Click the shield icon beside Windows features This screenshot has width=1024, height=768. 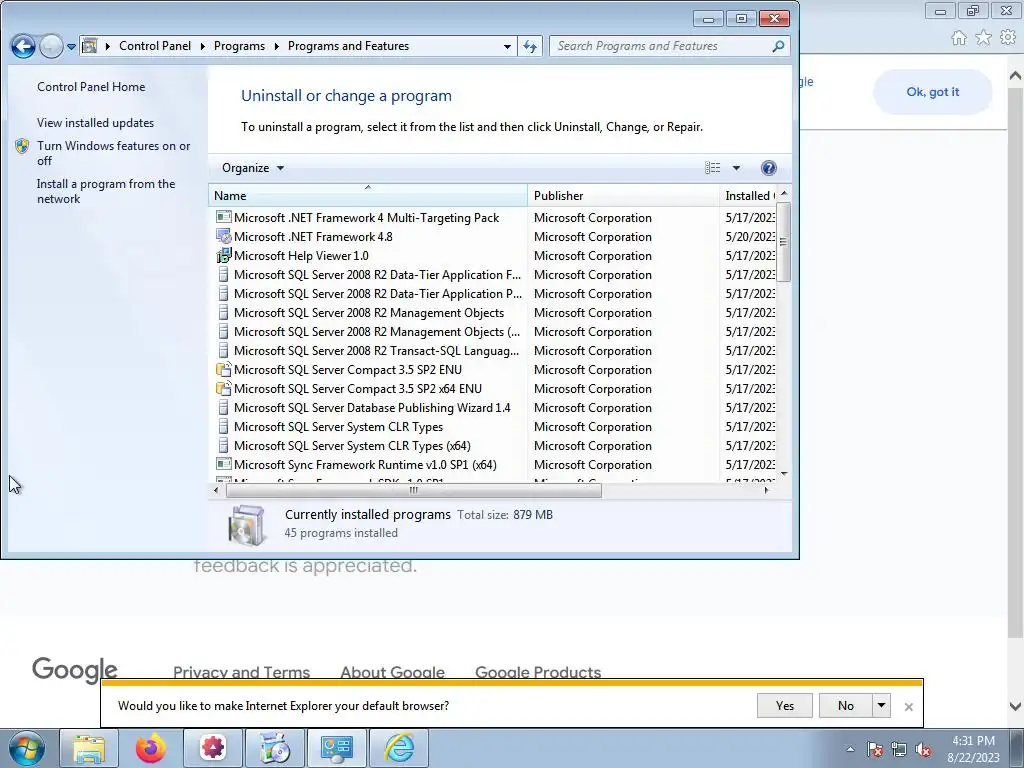(x=22, y=146)
